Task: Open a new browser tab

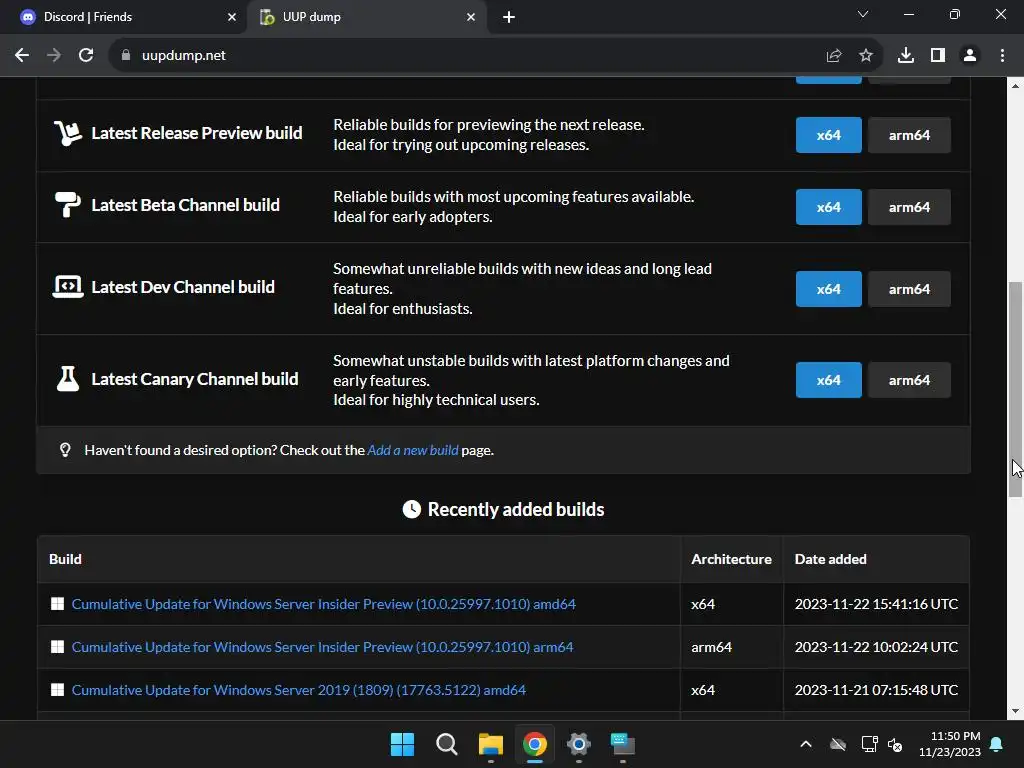Action: (509, 17)
